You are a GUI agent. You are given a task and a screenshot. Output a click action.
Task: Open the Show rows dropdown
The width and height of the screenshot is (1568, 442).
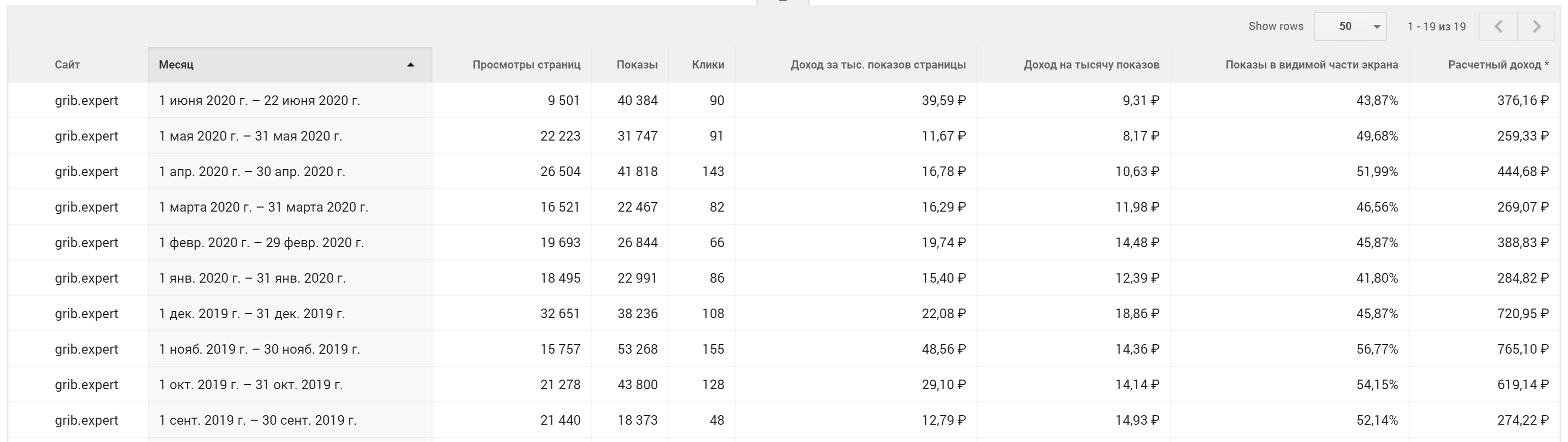pos(1350,27)
